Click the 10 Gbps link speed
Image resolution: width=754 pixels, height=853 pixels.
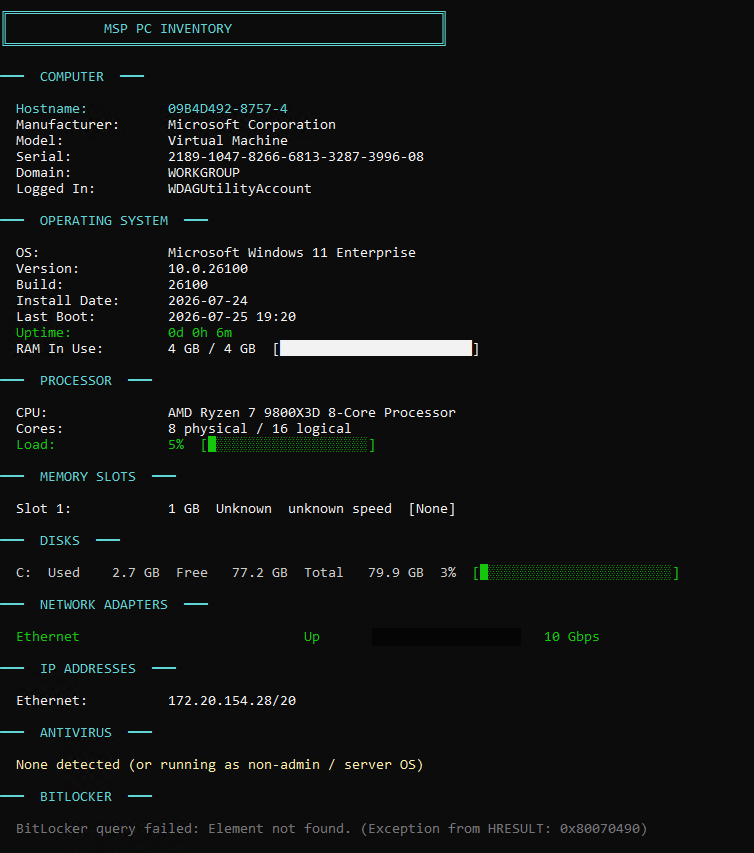pos(571,637)
